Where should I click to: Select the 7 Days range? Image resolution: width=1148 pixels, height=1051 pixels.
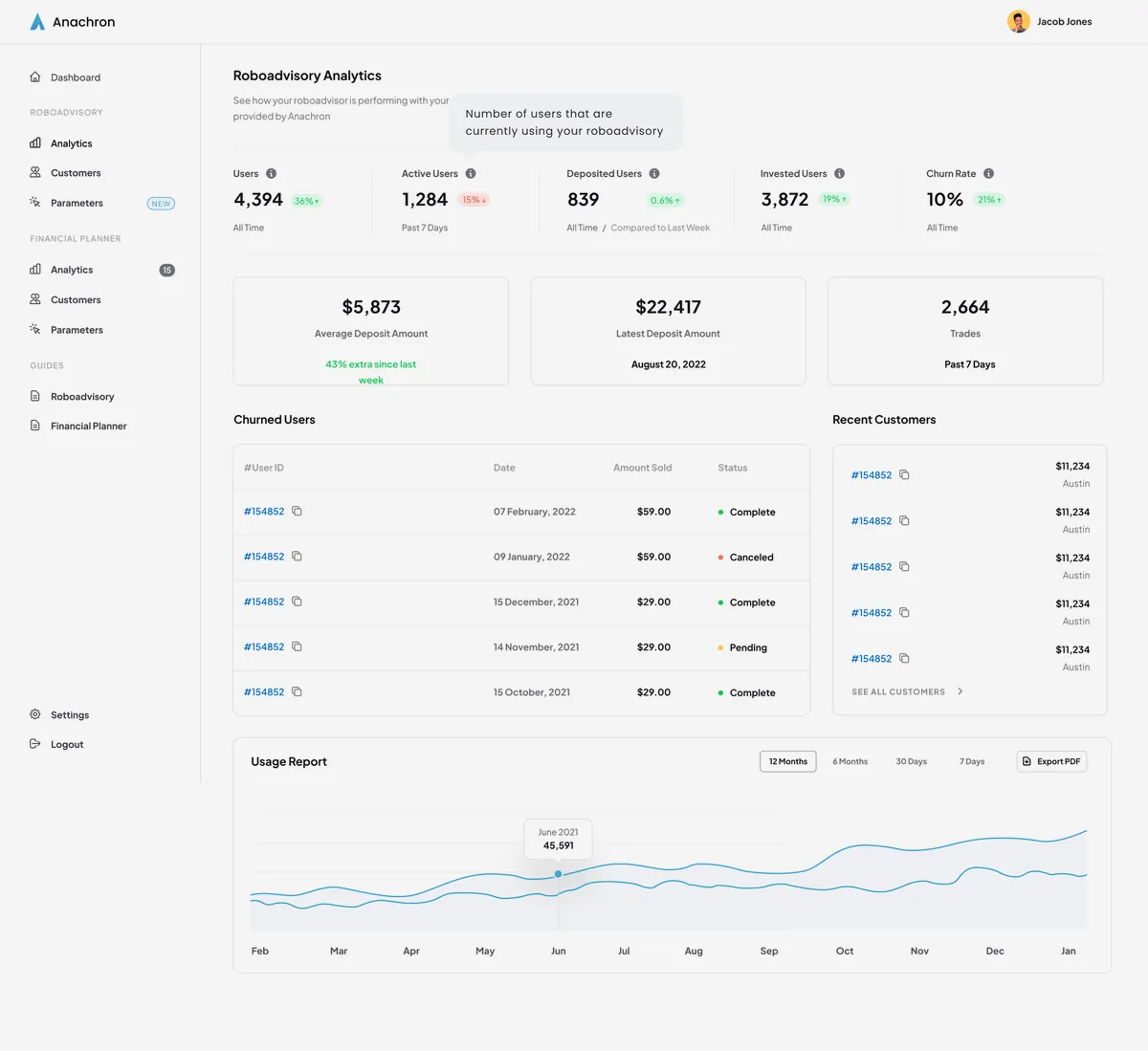(x=972, y=762)
